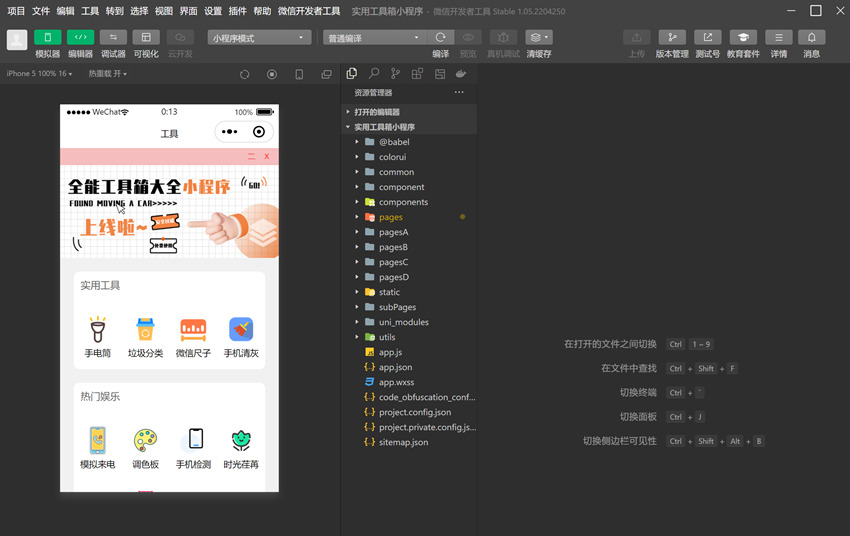Open the messages bell icon
850x536 pixels.
coord(812,37)
